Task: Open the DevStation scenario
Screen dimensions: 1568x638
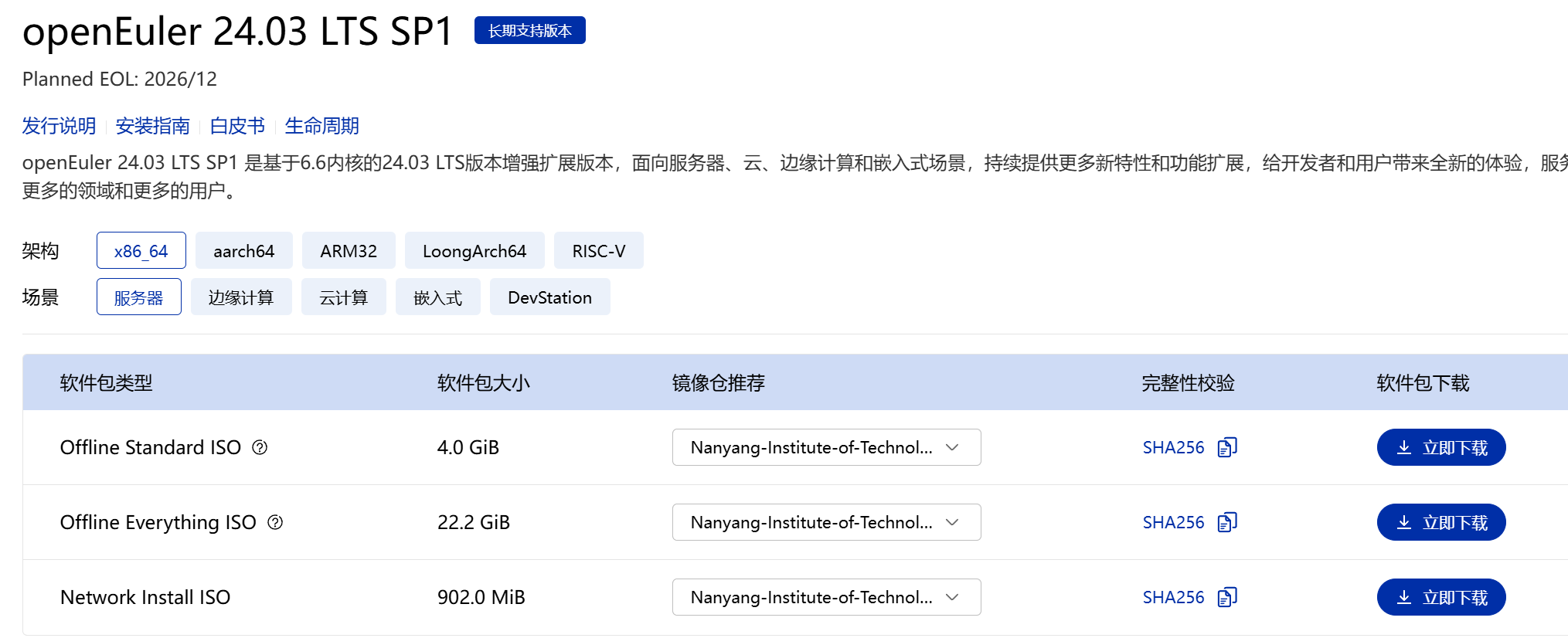Action: [550, 297]
